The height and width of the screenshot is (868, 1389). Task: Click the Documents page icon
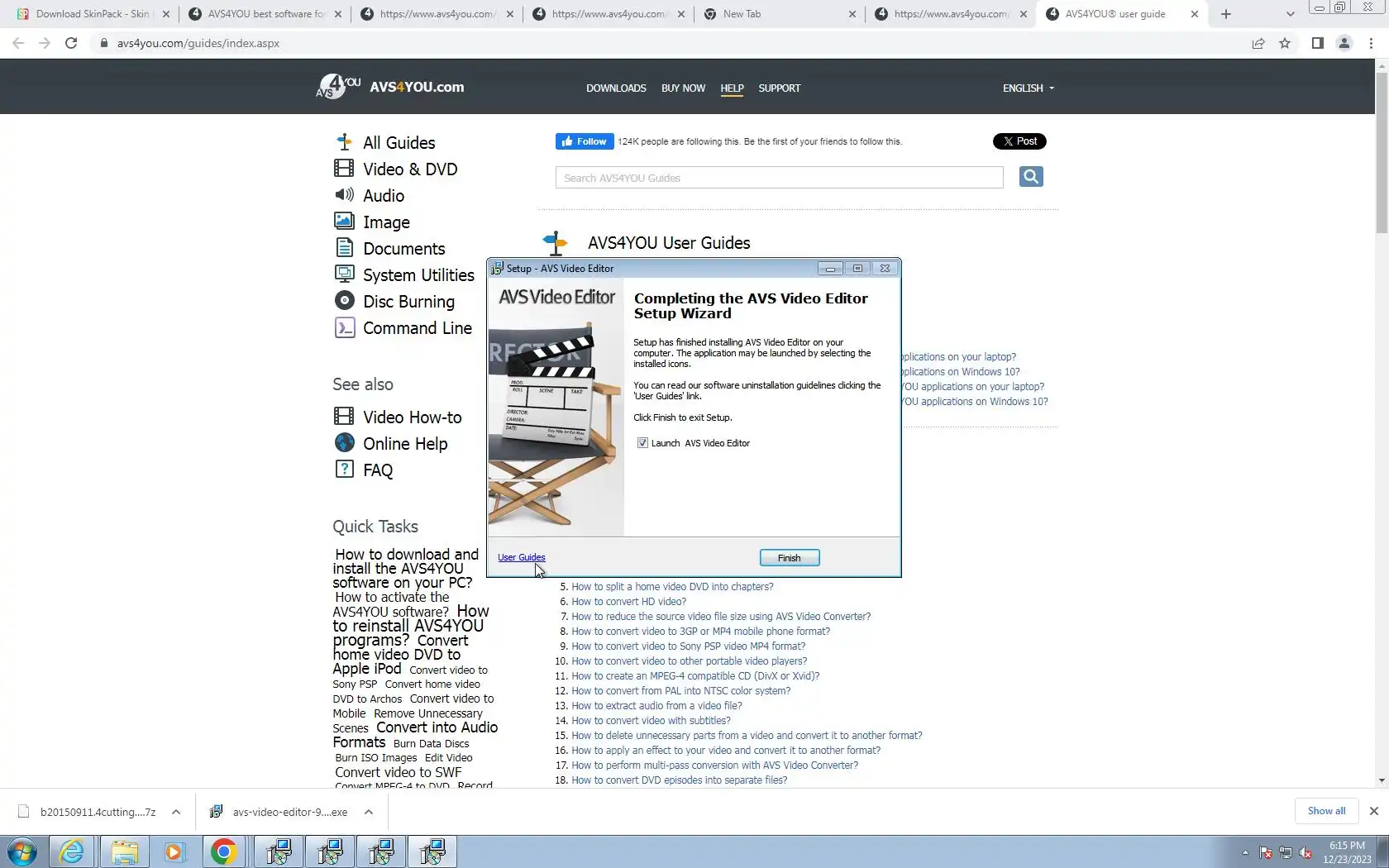tap(344, 247)
